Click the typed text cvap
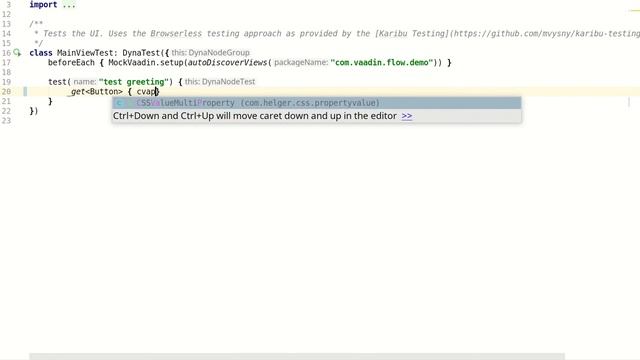Screen dimensions: 640x360 point(146,91)
